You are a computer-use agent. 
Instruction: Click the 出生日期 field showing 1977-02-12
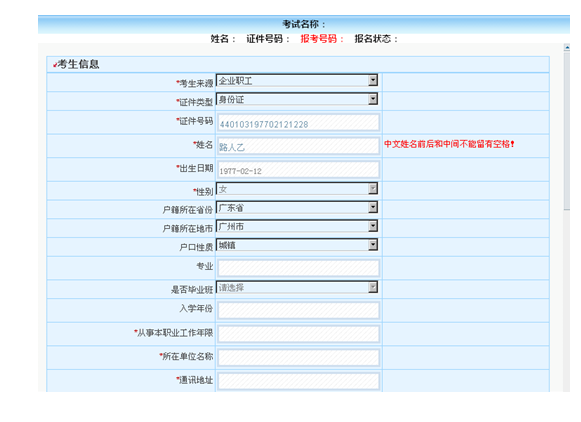click(x=298, y=170)
